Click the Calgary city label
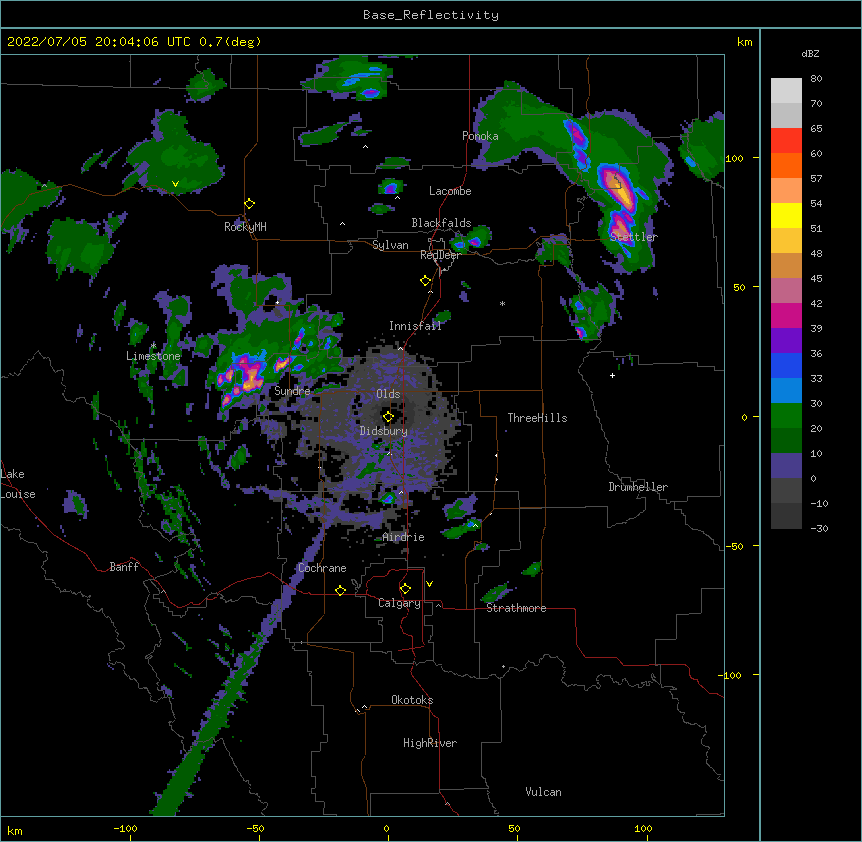Viewport: 862px width, 842px height. [x=399, y=603]
